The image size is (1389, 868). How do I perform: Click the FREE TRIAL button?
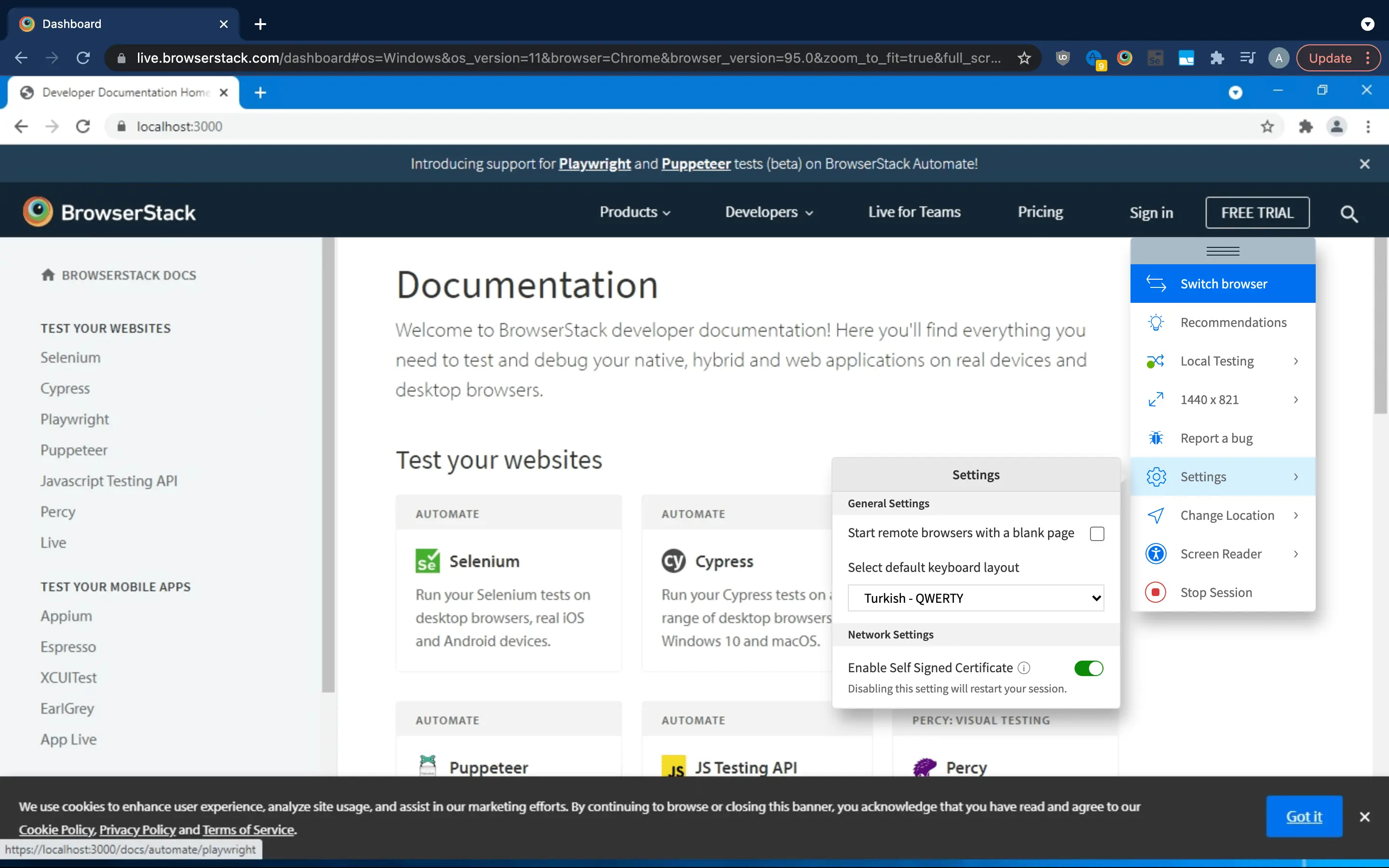(1257, 213)
